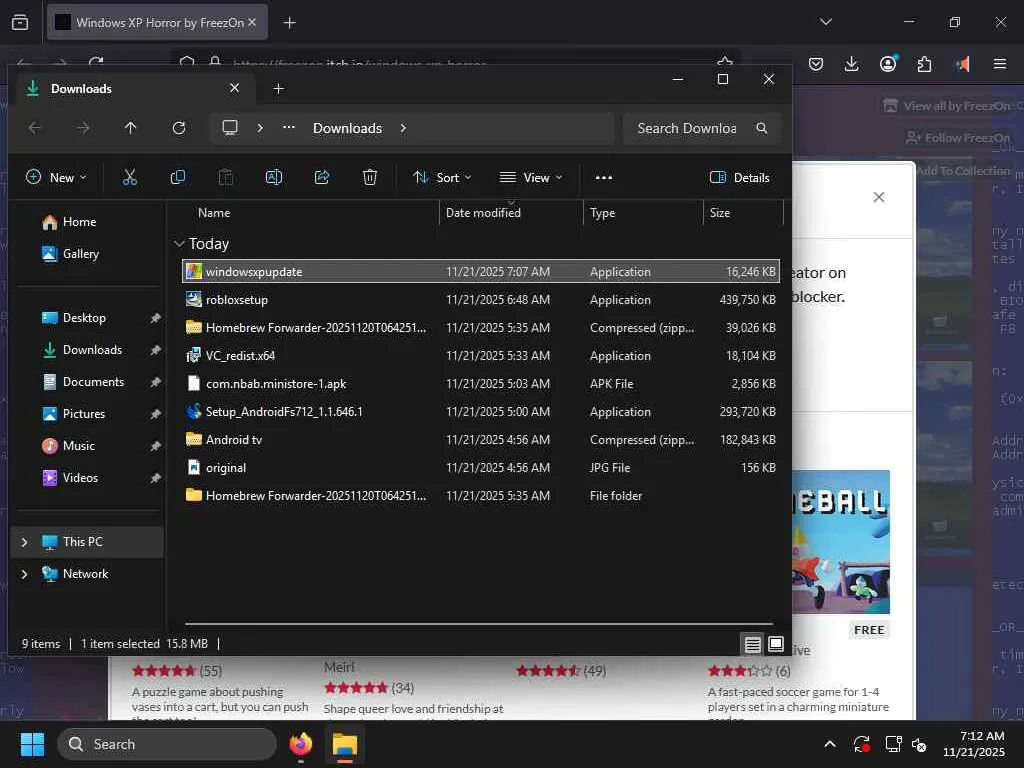Select the windowsxpupdate application file

click(x=481, y=272)
